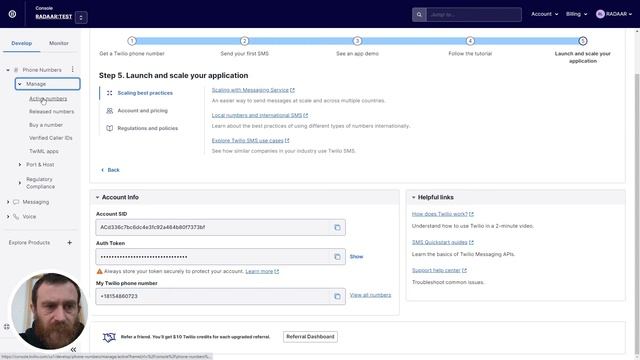Viewport: 640px width, 360px height.
Task: Open Scaling with Messaging Service link
Action: (253, 90)
